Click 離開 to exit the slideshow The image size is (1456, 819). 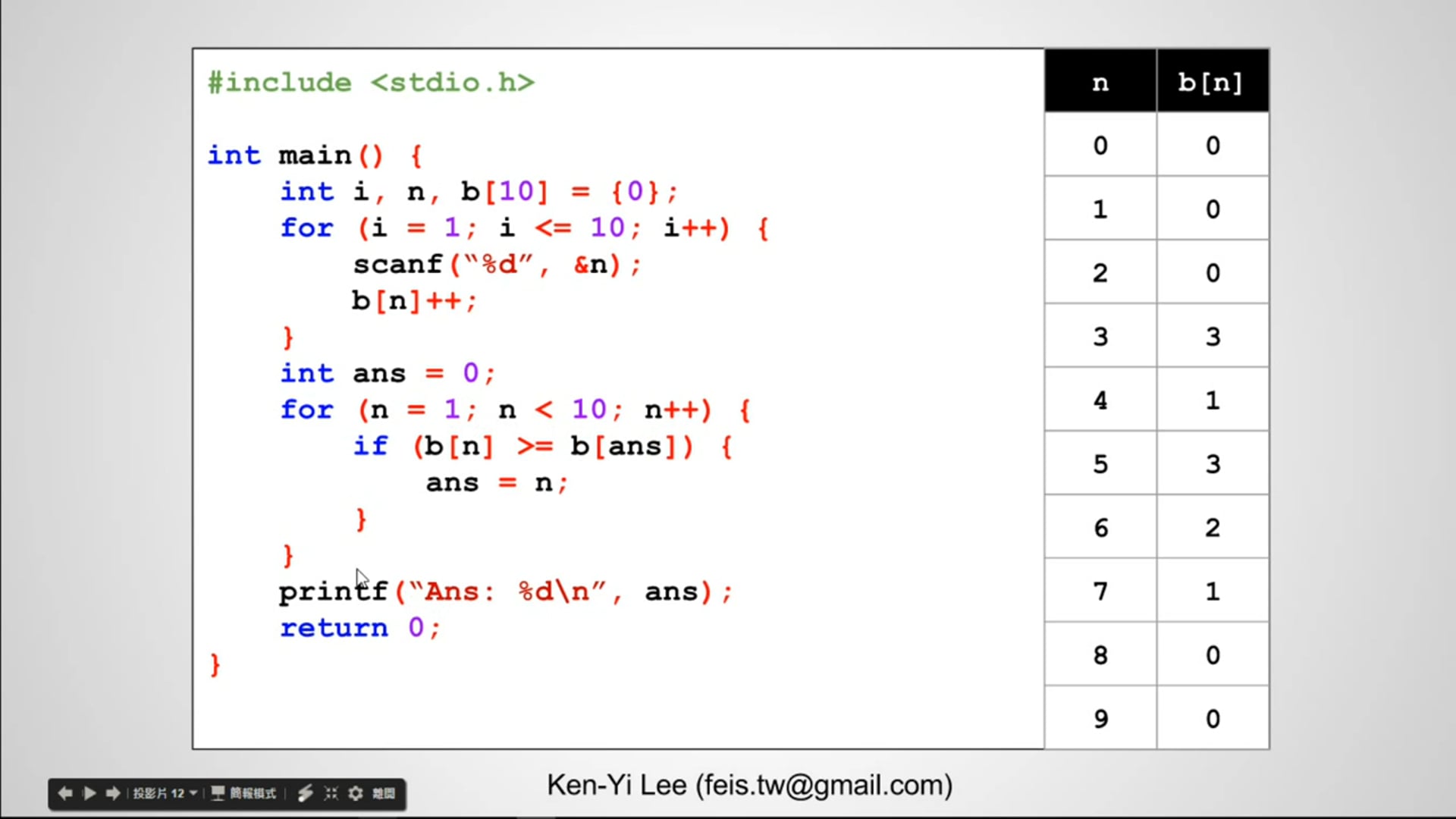tap(384, 793)
